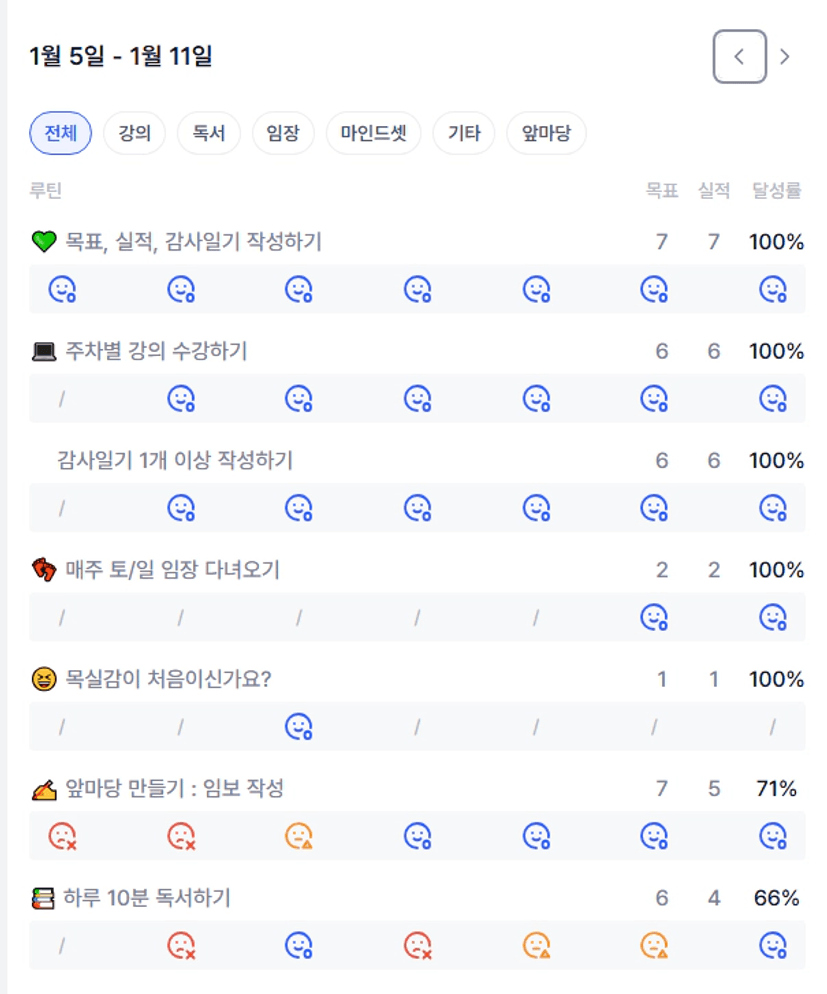Image resolution: width=827 pixels, height=994 pixels.
Task: Toggle the orange partial face in 앞마당 row
Action: click(299, 835)
